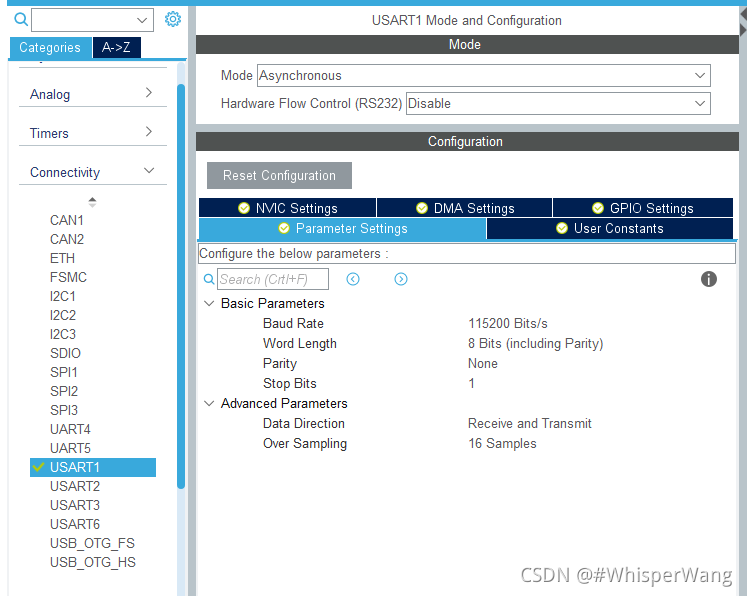Select SPI1 peripheral
747x596 pixels.
pos(63,373)
